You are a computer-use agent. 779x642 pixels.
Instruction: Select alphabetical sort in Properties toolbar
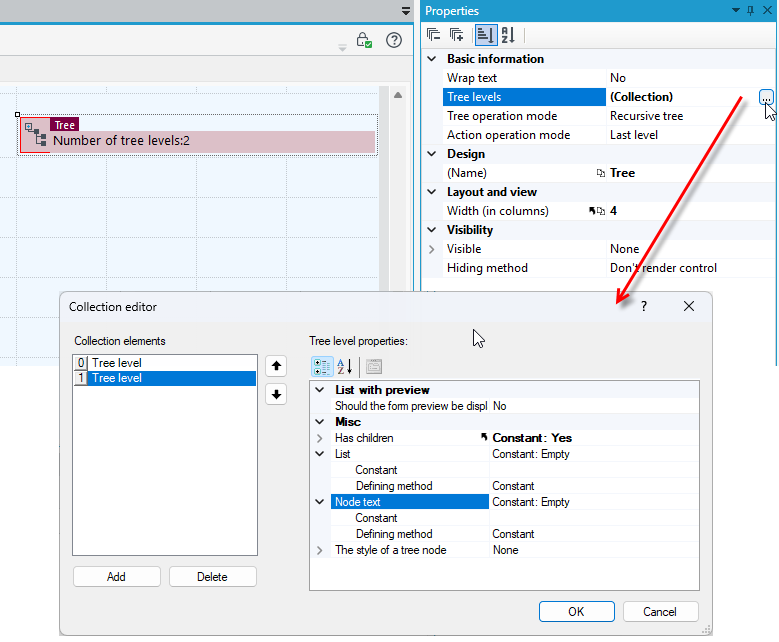pos(508,35)
